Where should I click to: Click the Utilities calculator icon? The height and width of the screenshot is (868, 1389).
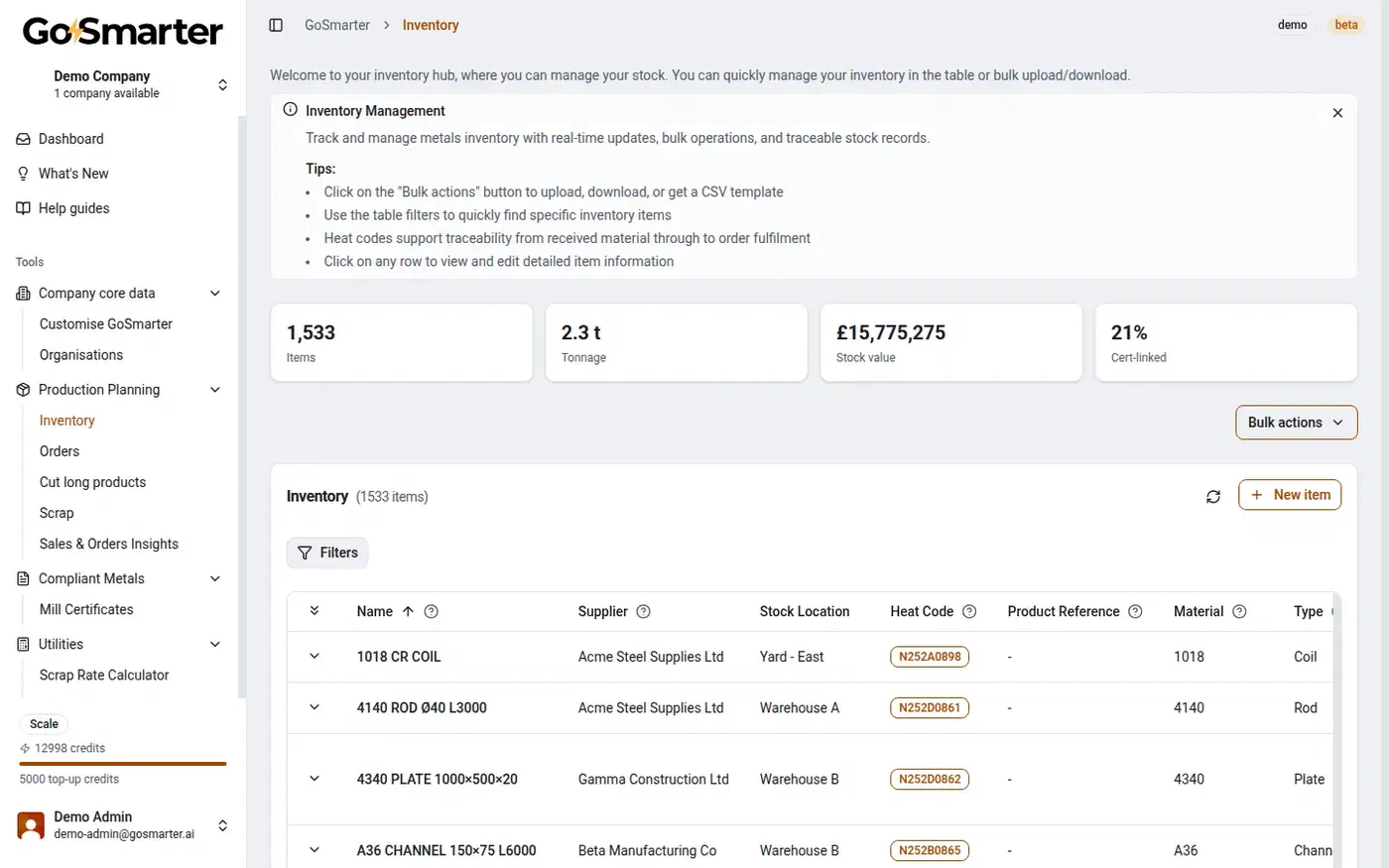point(24,645)
